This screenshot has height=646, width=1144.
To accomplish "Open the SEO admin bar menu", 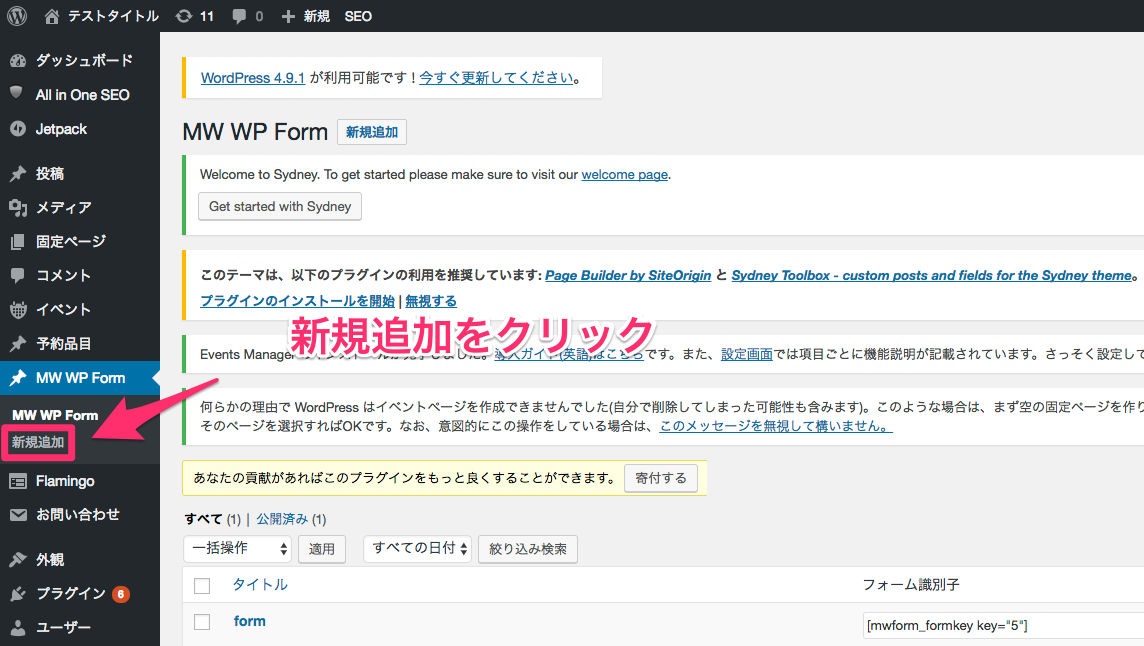I will pos(358,16).
